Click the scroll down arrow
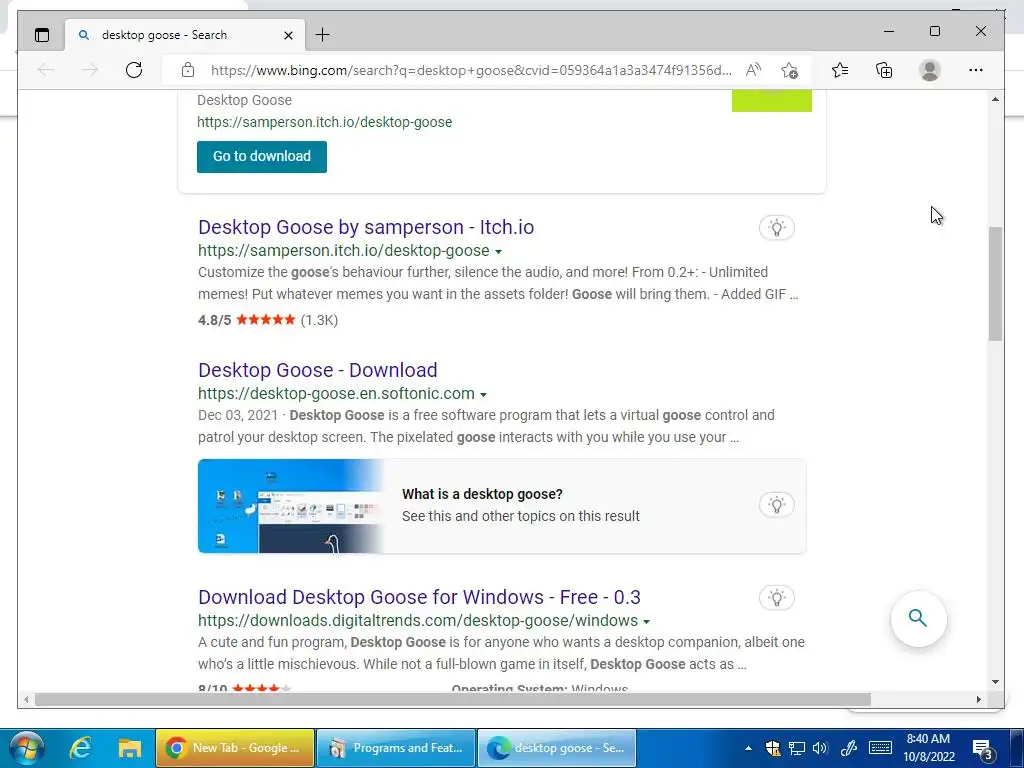The image size is (1024, 768). coord(995,682)
